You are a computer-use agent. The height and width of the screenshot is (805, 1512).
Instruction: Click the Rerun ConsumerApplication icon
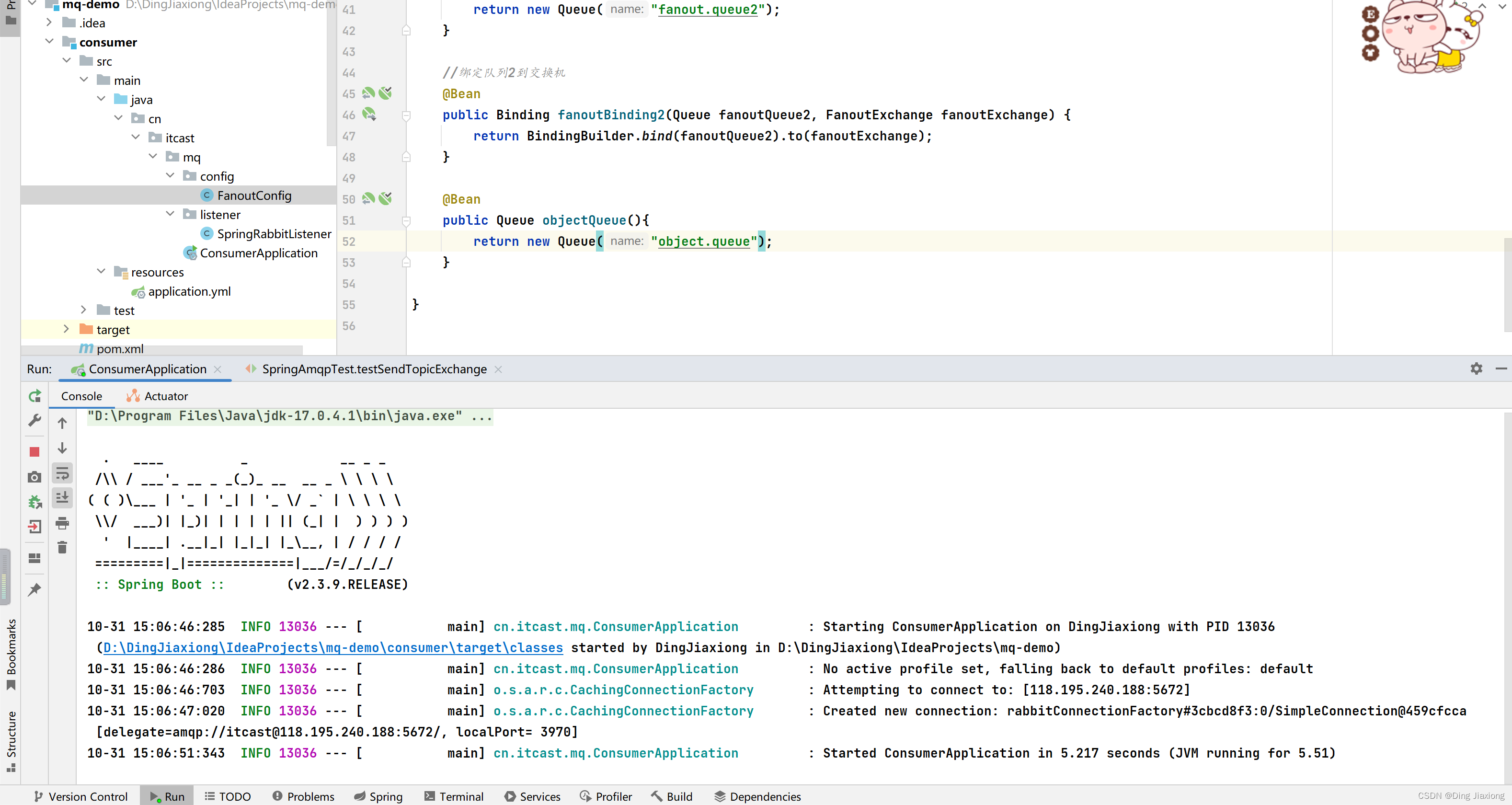click(34, 396)
